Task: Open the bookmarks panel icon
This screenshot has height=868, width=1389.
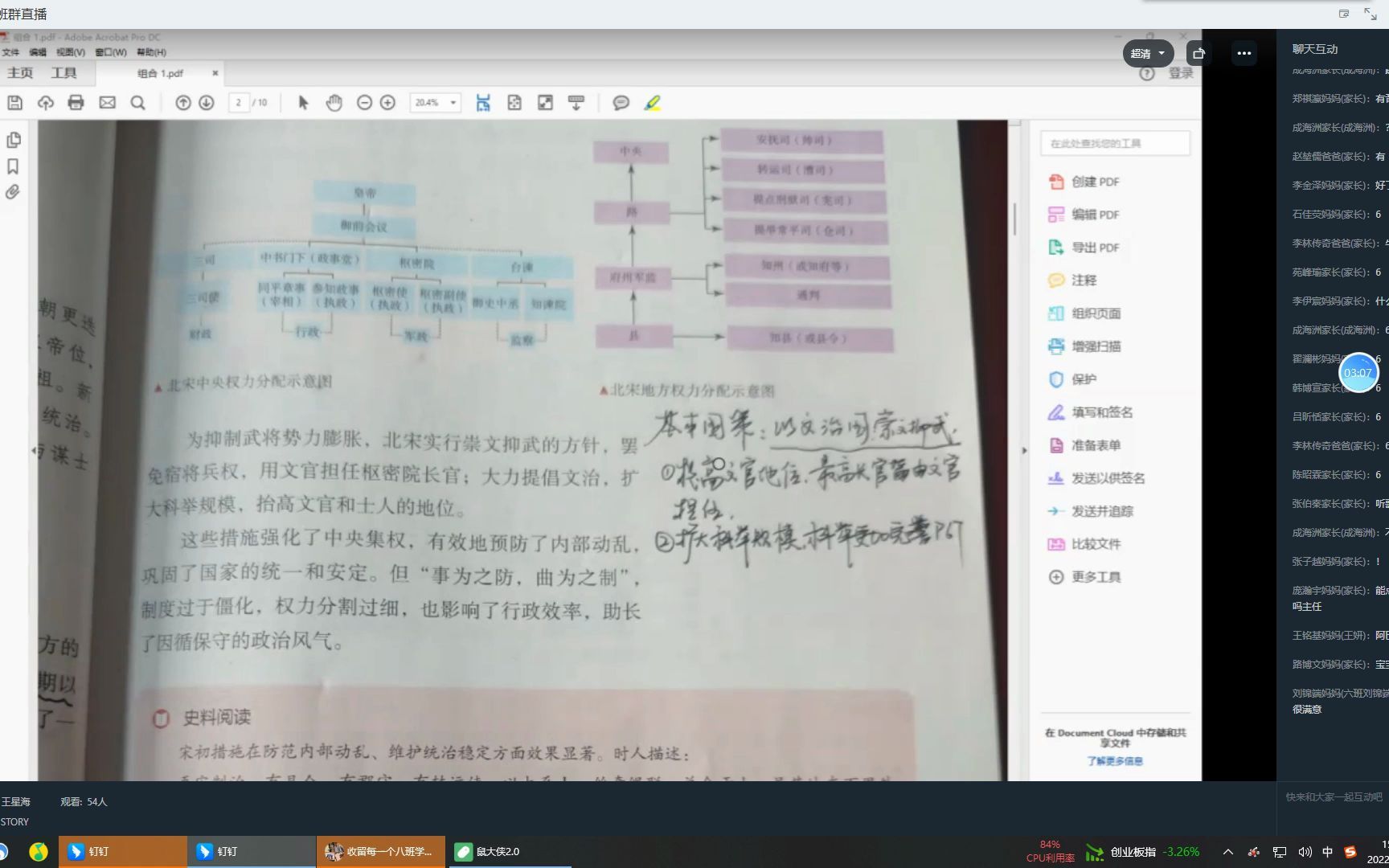Action: click(x=13, y=166)
